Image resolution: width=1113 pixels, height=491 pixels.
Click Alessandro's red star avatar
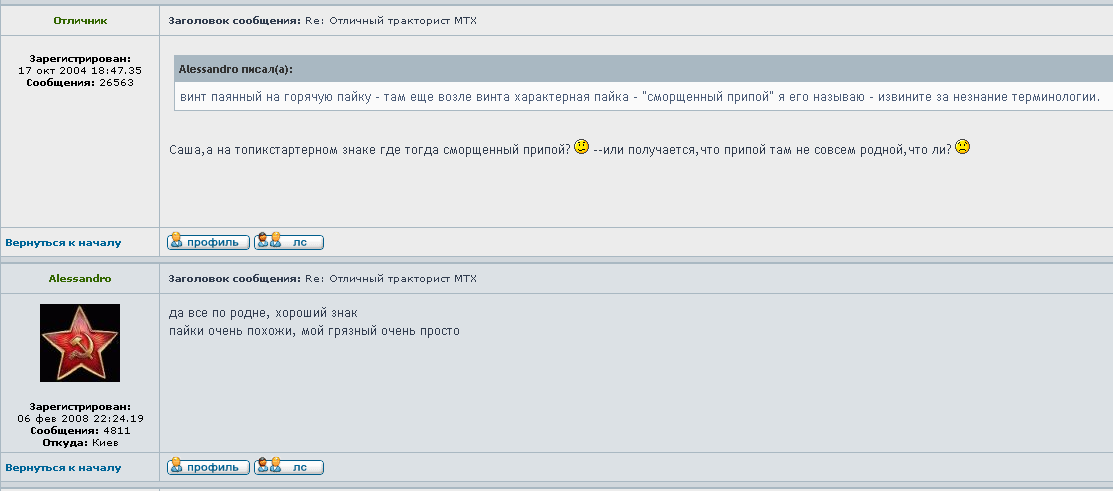[80, 343]
